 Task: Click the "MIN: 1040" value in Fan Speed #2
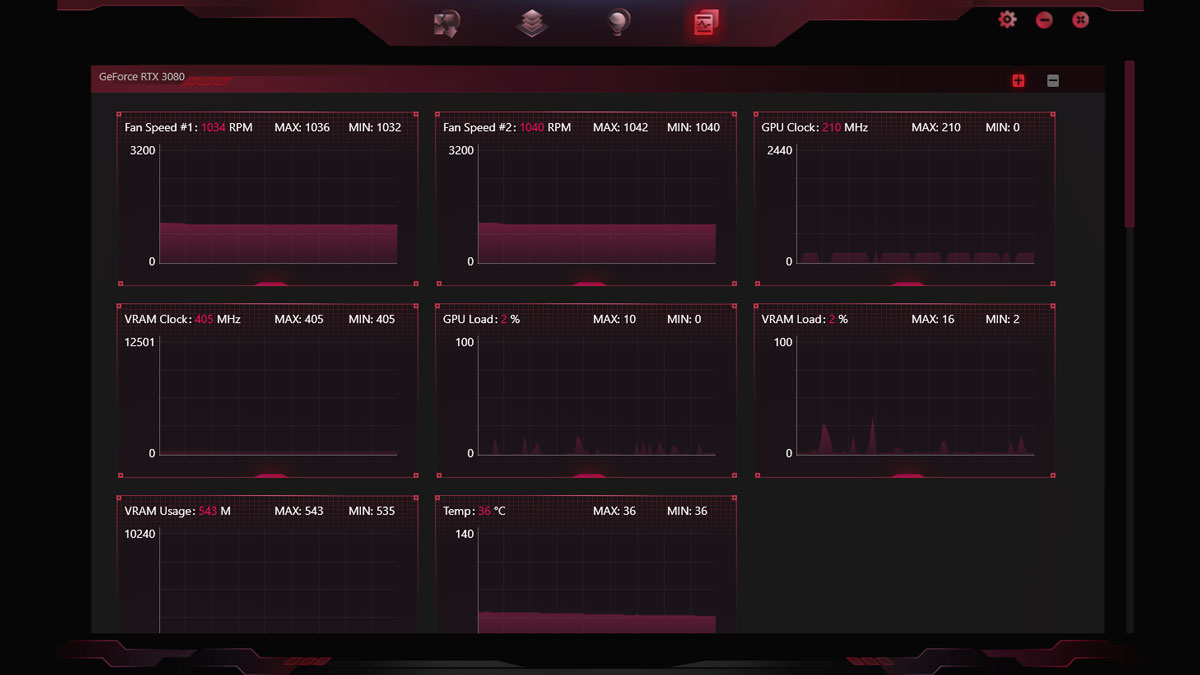[694, 128]
